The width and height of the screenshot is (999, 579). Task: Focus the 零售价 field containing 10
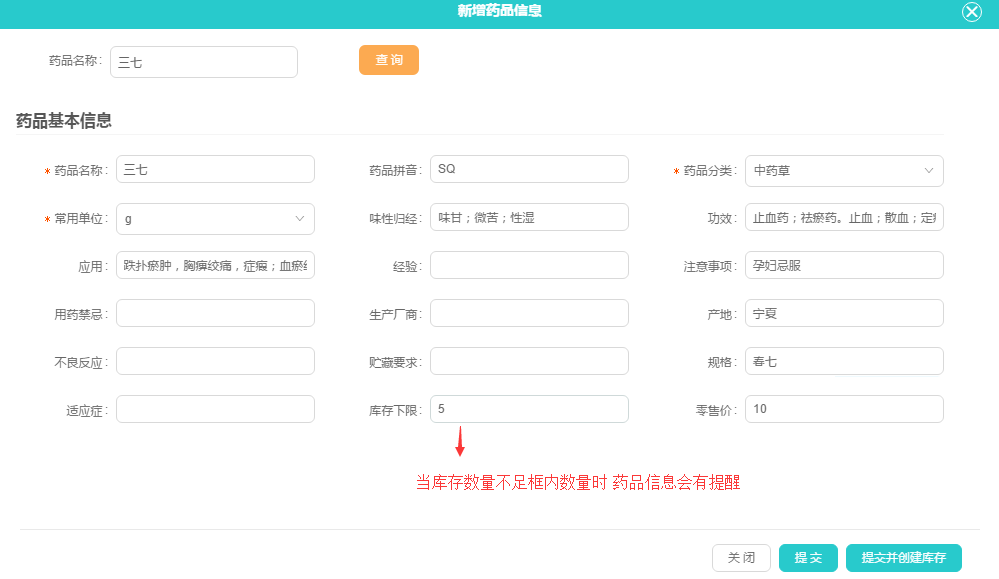pos(844,409)
